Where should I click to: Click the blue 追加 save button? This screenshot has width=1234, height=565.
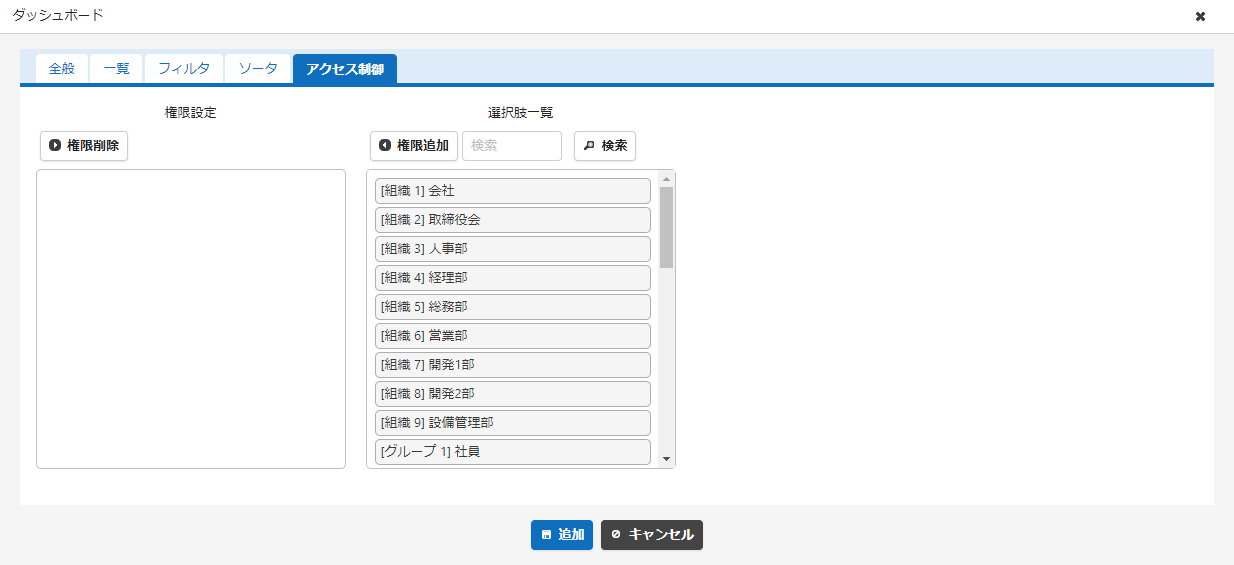tap(562, 535)
